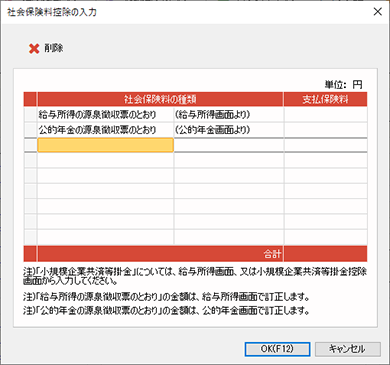Click the row selector beside 公的年金の源泉徴収票のとおり
Screen dimensions: 390x365
(x=30, y=130)
